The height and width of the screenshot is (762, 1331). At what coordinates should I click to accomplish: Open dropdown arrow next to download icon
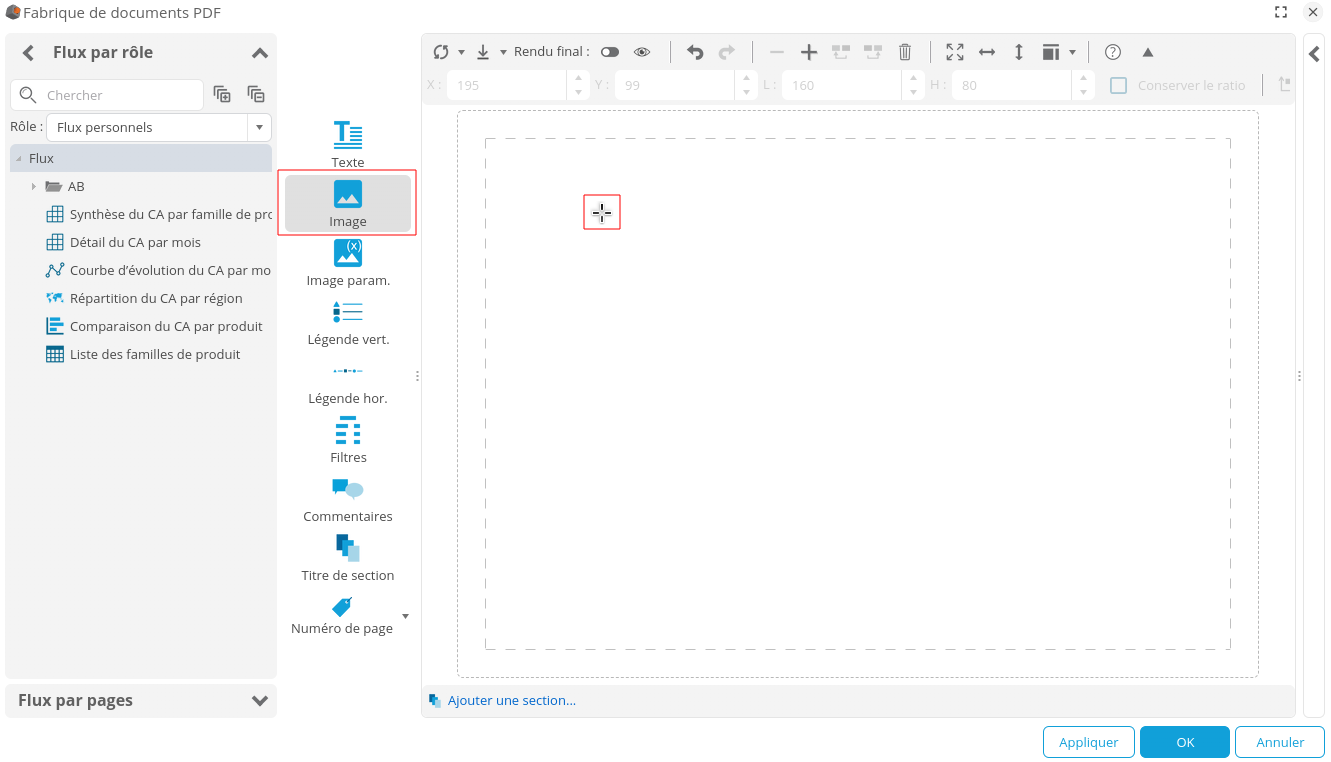click(x=504, y=52)
